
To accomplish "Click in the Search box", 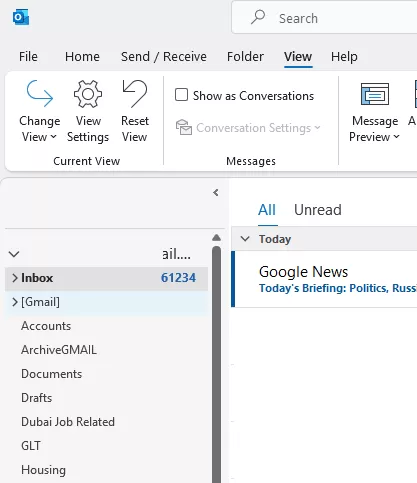I will click(x=325, y=17).
